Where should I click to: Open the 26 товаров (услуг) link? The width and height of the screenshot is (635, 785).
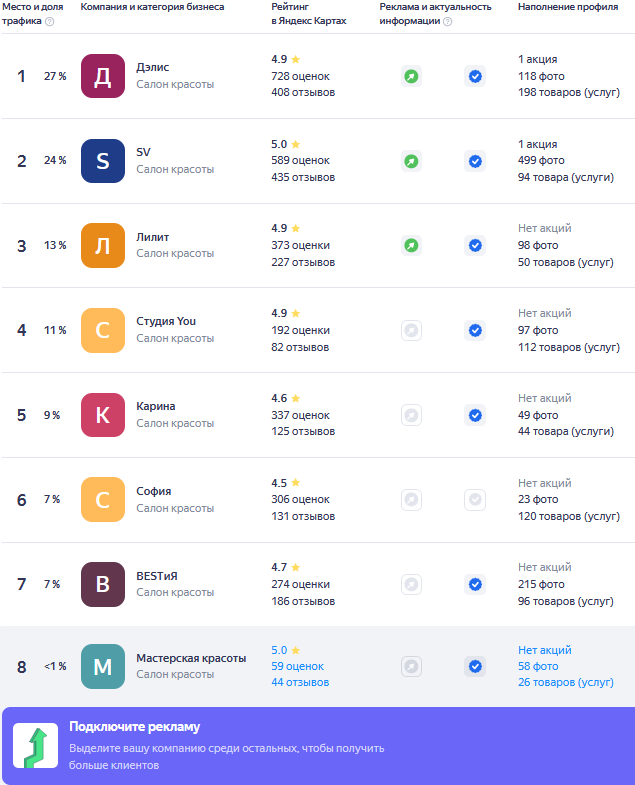pos(565,682)
